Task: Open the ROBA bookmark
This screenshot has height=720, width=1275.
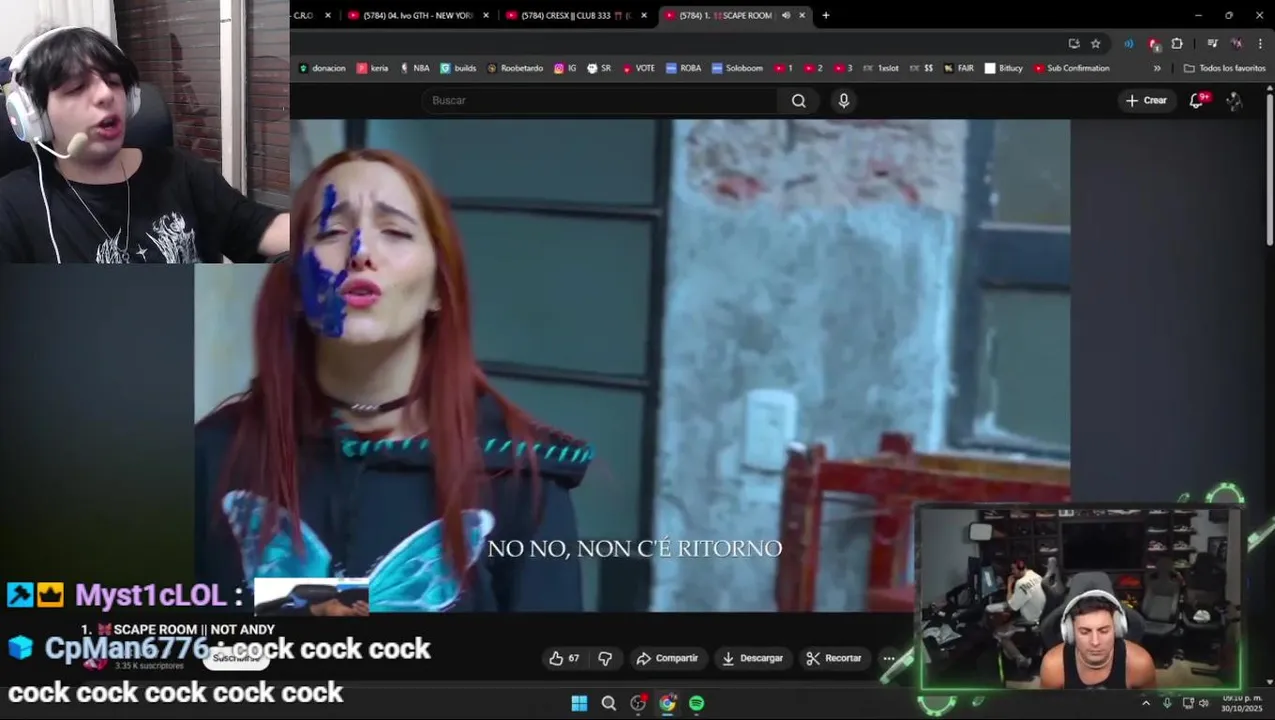Action: pos(684,68)
